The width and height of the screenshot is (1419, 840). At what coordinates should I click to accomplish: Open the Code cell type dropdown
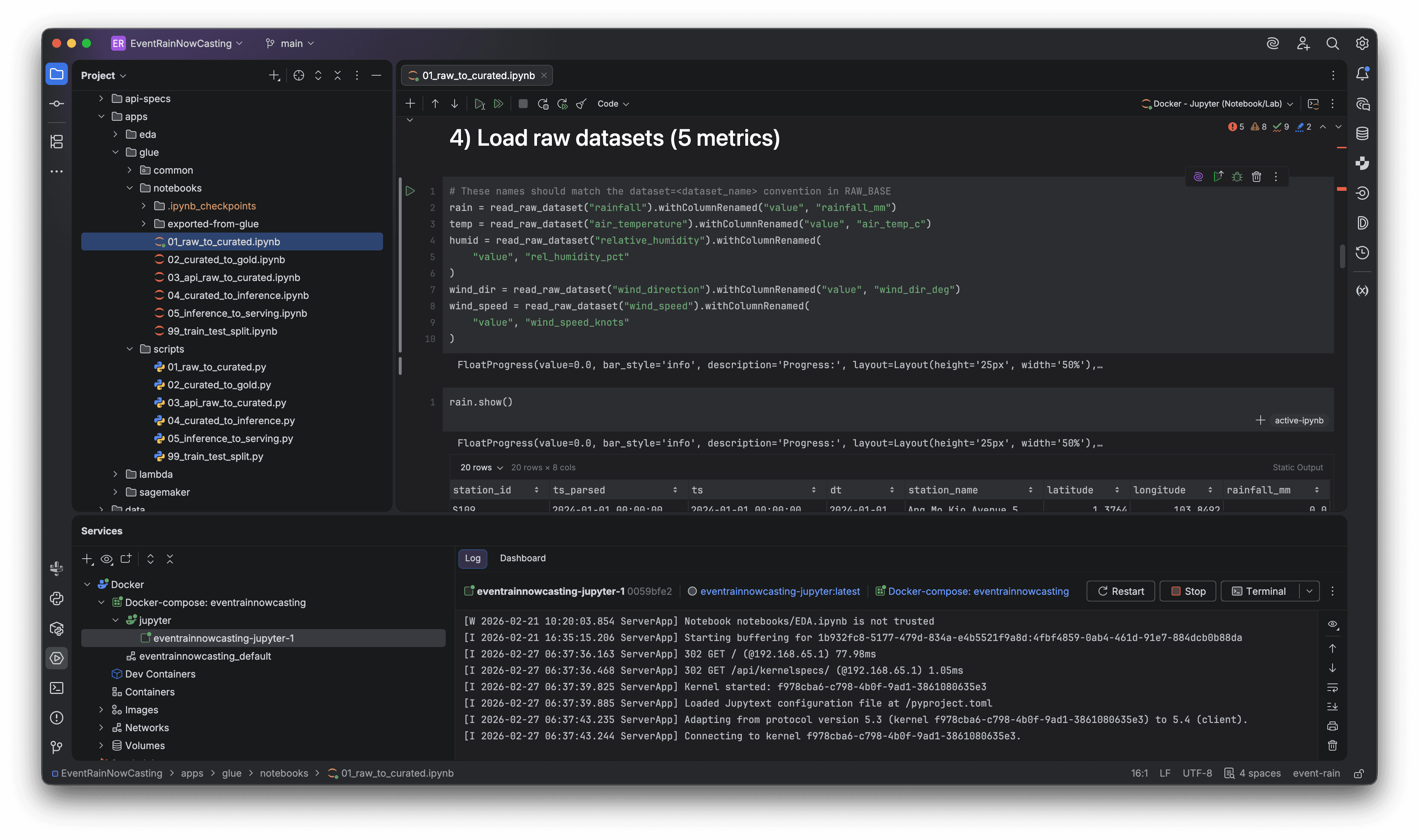point(613,104)
